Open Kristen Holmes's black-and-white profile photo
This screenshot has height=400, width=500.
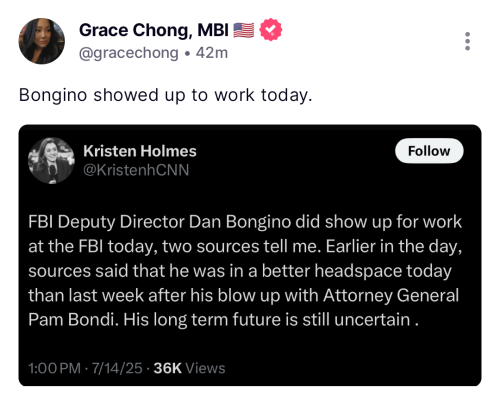tap(51, 160)
